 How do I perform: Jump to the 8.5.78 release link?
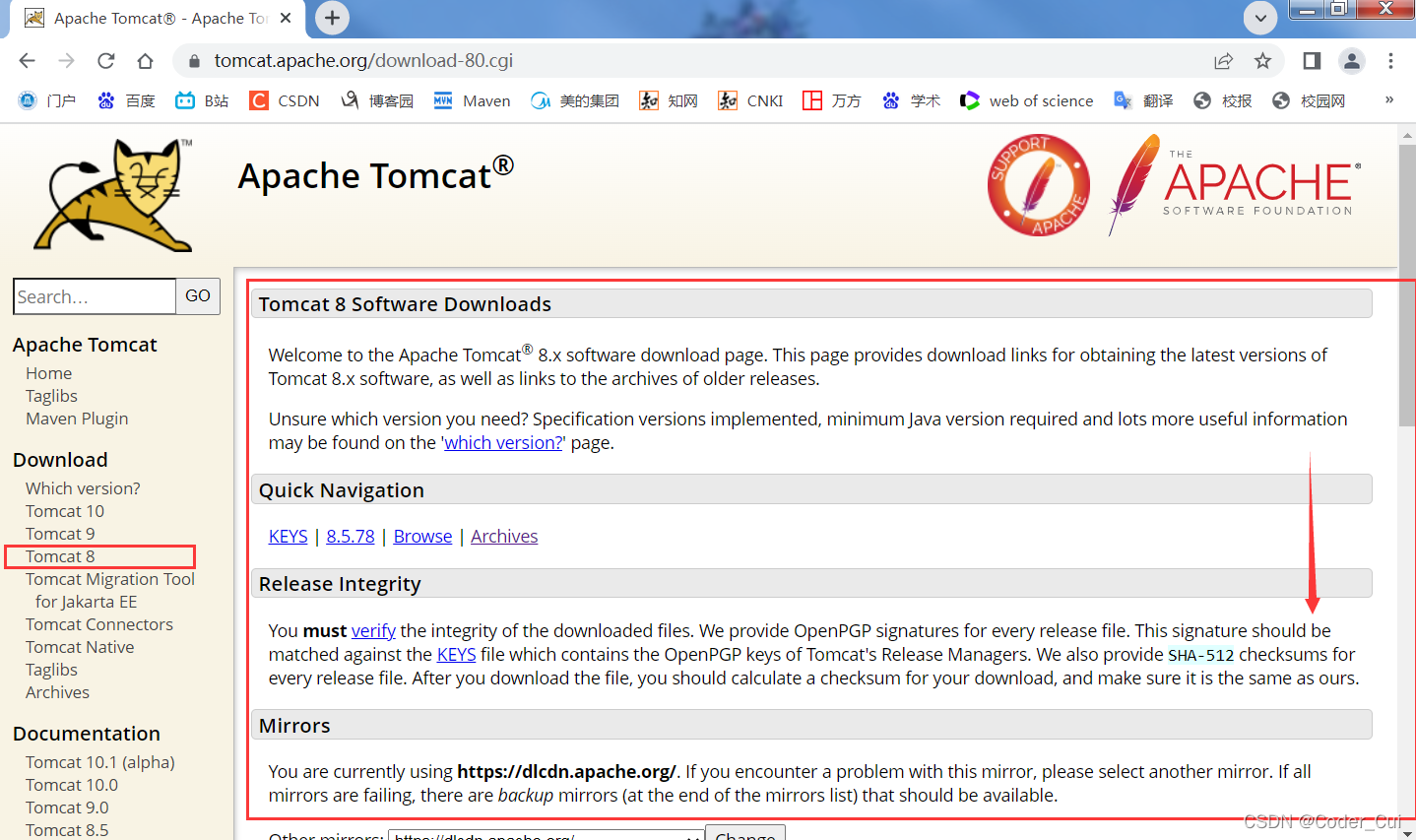[x=351, y=537]
